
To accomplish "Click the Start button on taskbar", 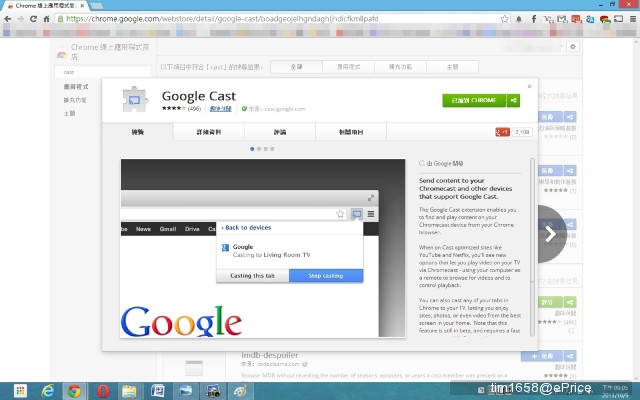I will point(20,391).
